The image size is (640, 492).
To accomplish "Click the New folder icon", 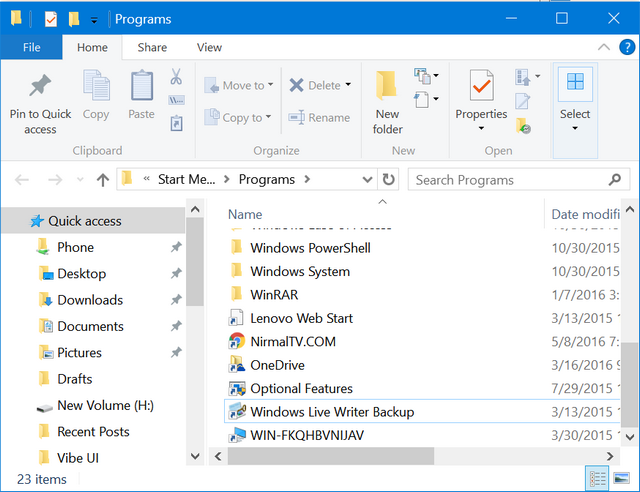I will [386, 85].
